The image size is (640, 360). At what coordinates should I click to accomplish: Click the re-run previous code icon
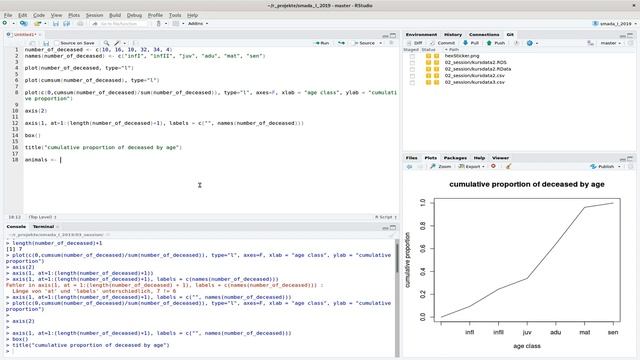(341, 43)
